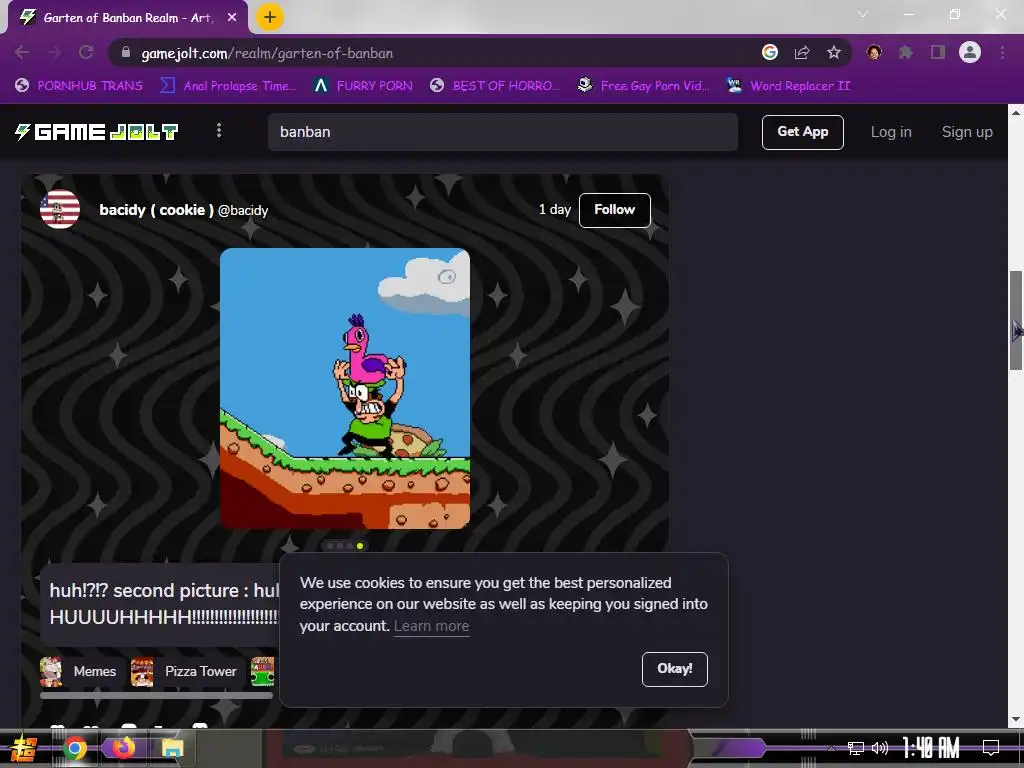Open a new tab with plus button
Image resolution: width=1024 pixels, height=768 pixels.
(x=270, y=18)
